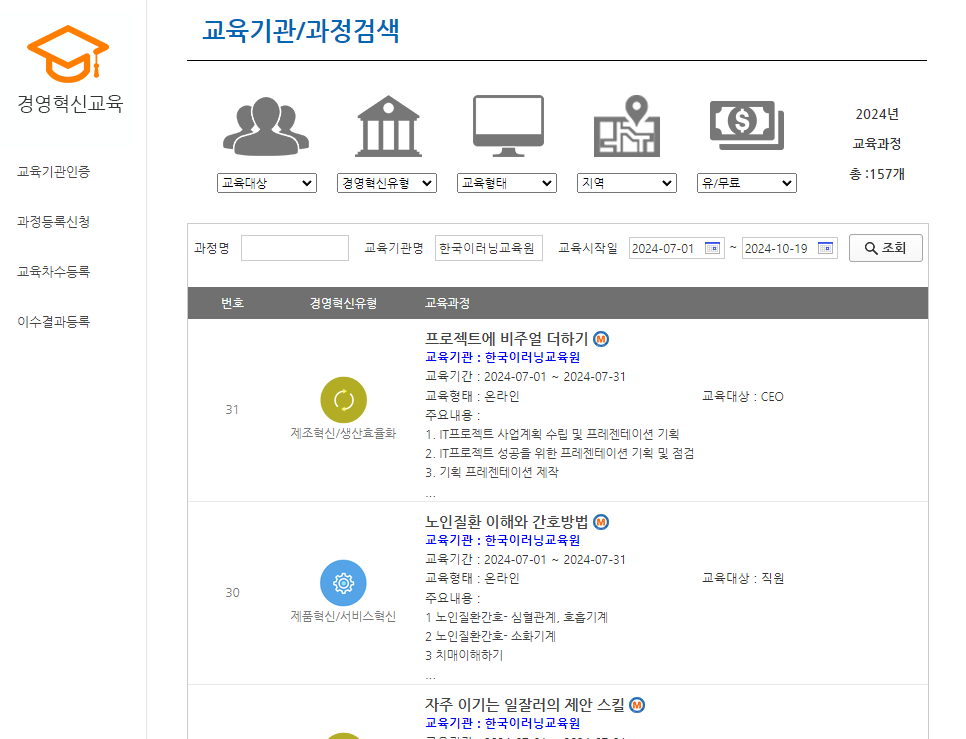The width and height of the screenshot is (966, 739).
Task: Open course link 프로젝트에 비주얼 더하기
Action: click(x=507, y=339)
